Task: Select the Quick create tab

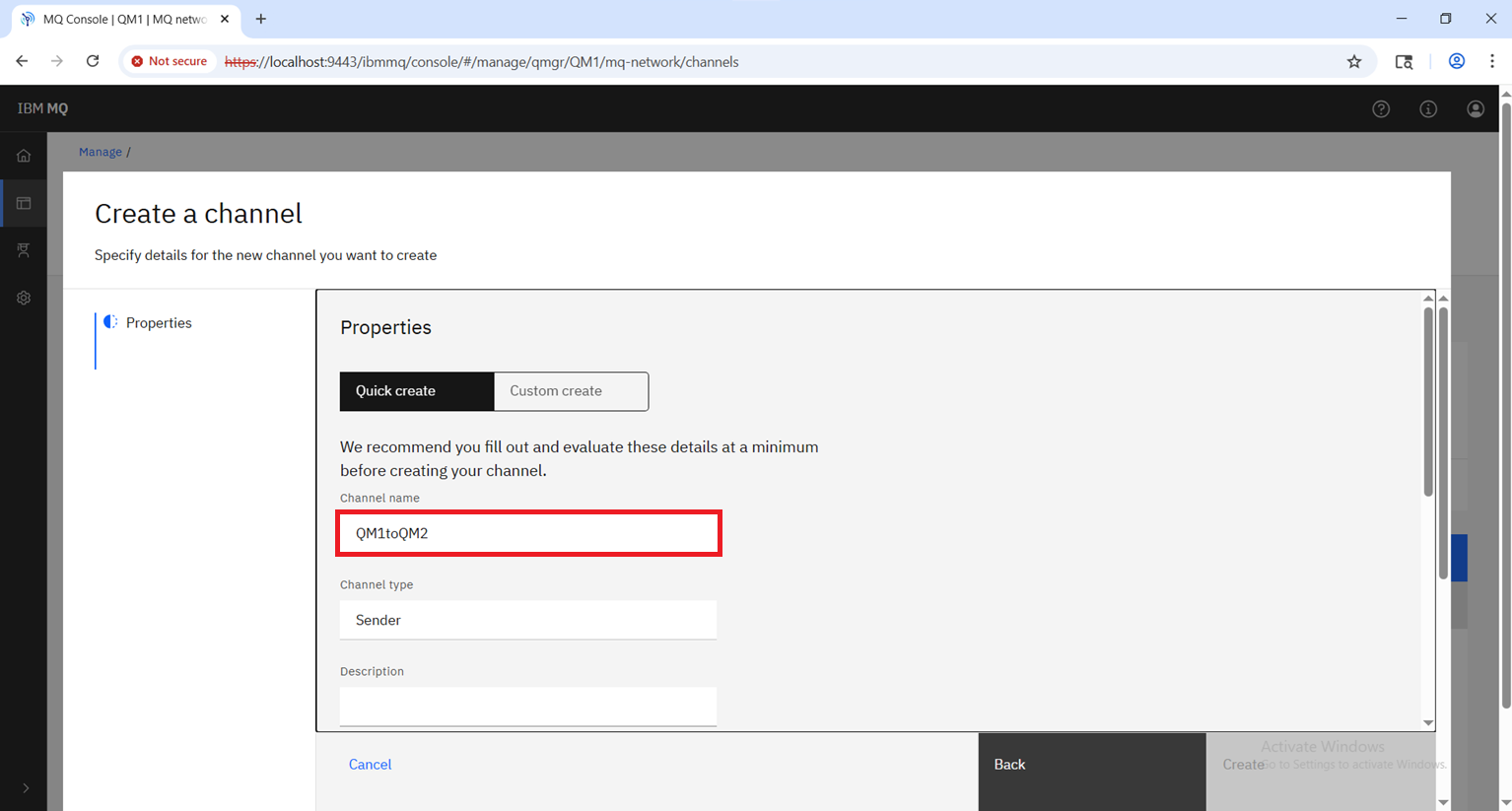Action: coord(417,391)
